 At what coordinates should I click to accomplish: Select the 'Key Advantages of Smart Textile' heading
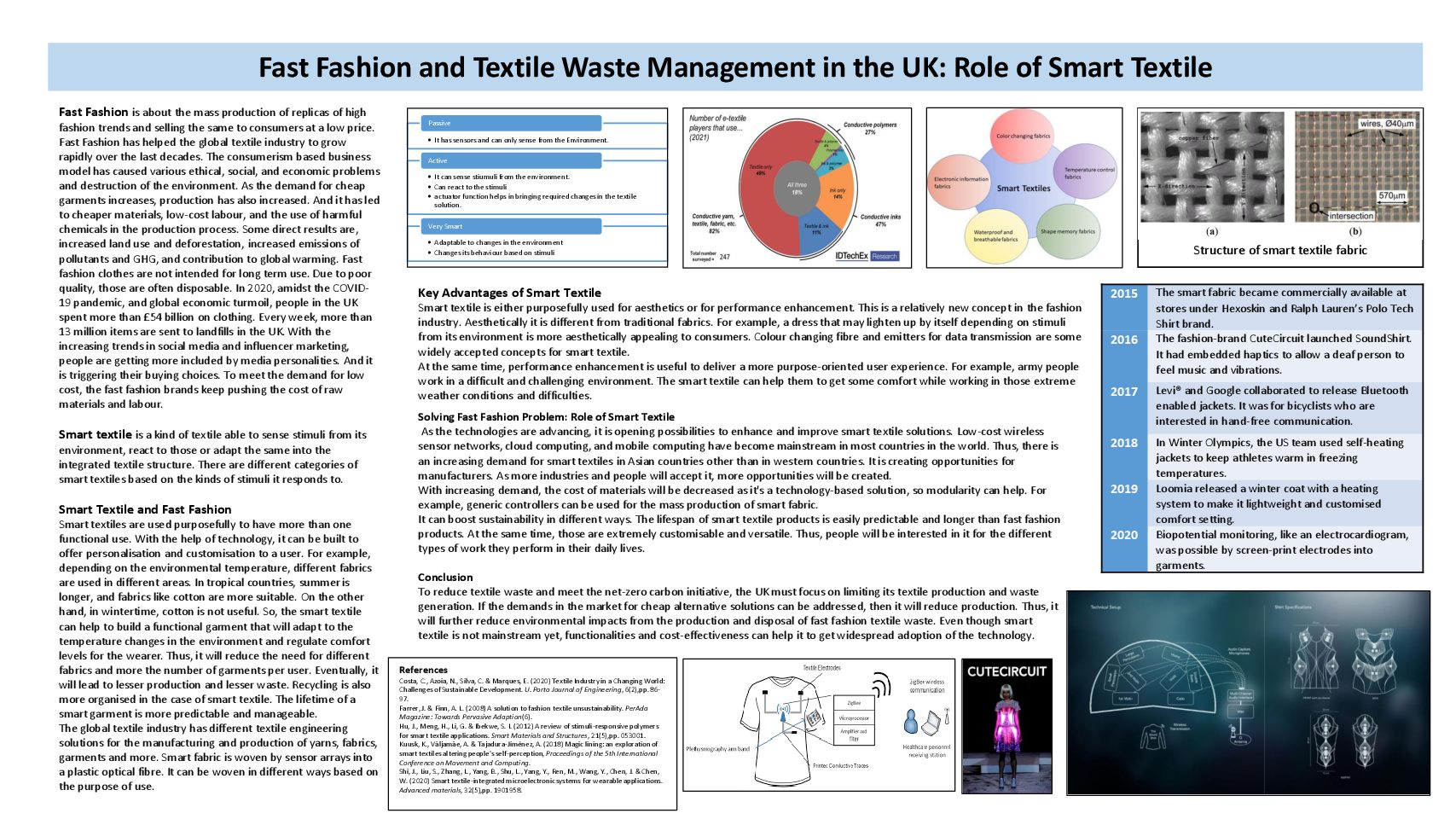[x=509, y=293]
